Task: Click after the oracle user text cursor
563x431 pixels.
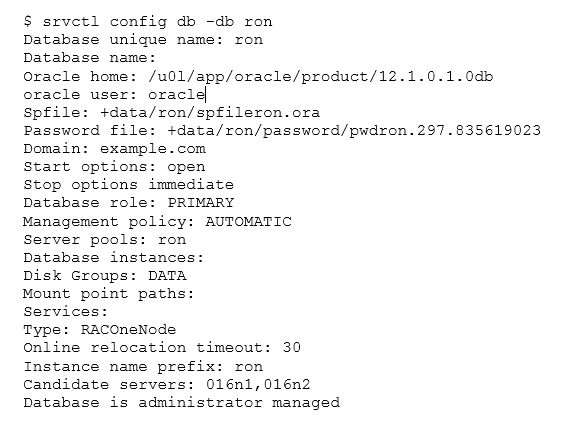Action: [x=206, y=94]
